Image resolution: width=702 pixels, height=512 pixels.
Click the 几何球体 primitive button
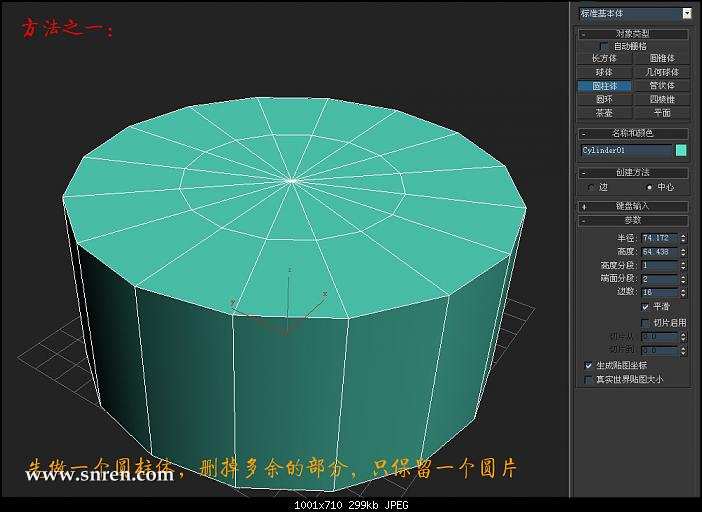(661, 72)
